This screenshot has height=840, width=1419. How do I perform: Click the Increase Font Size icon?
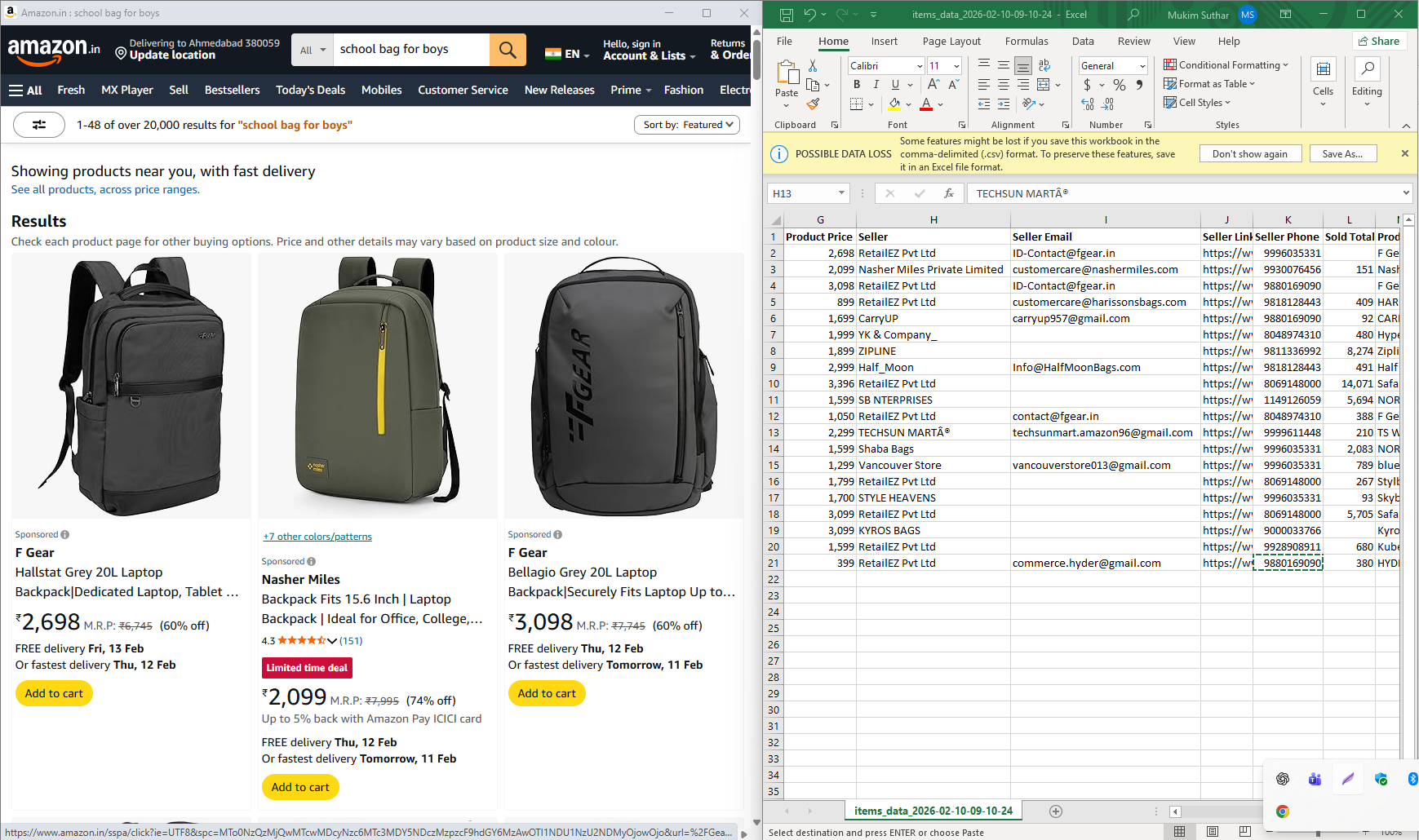[933, 85]
